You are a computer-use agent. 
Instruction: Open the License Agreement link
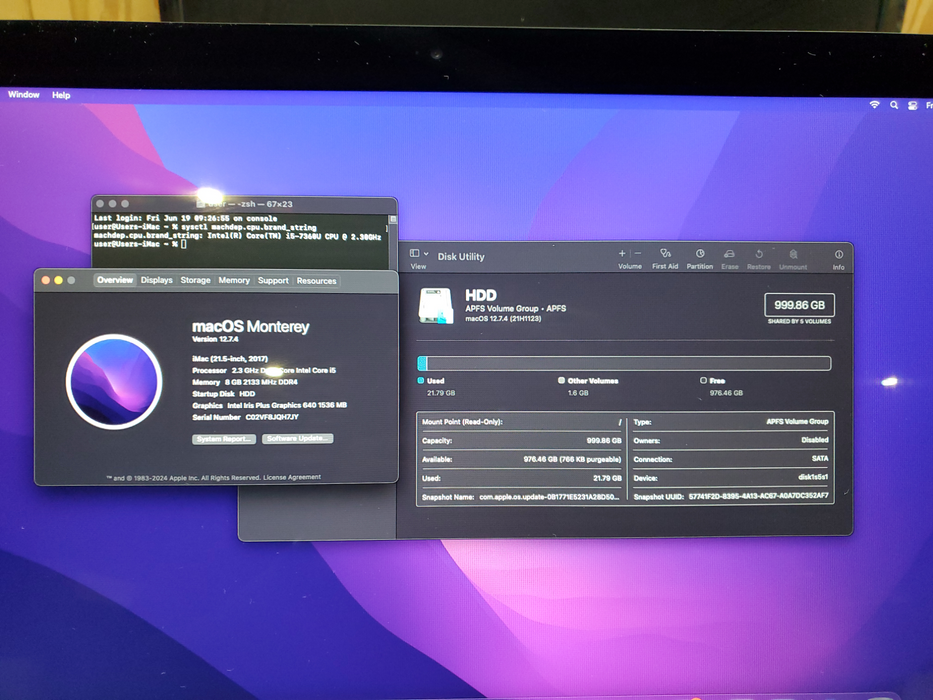click(292, 477)
